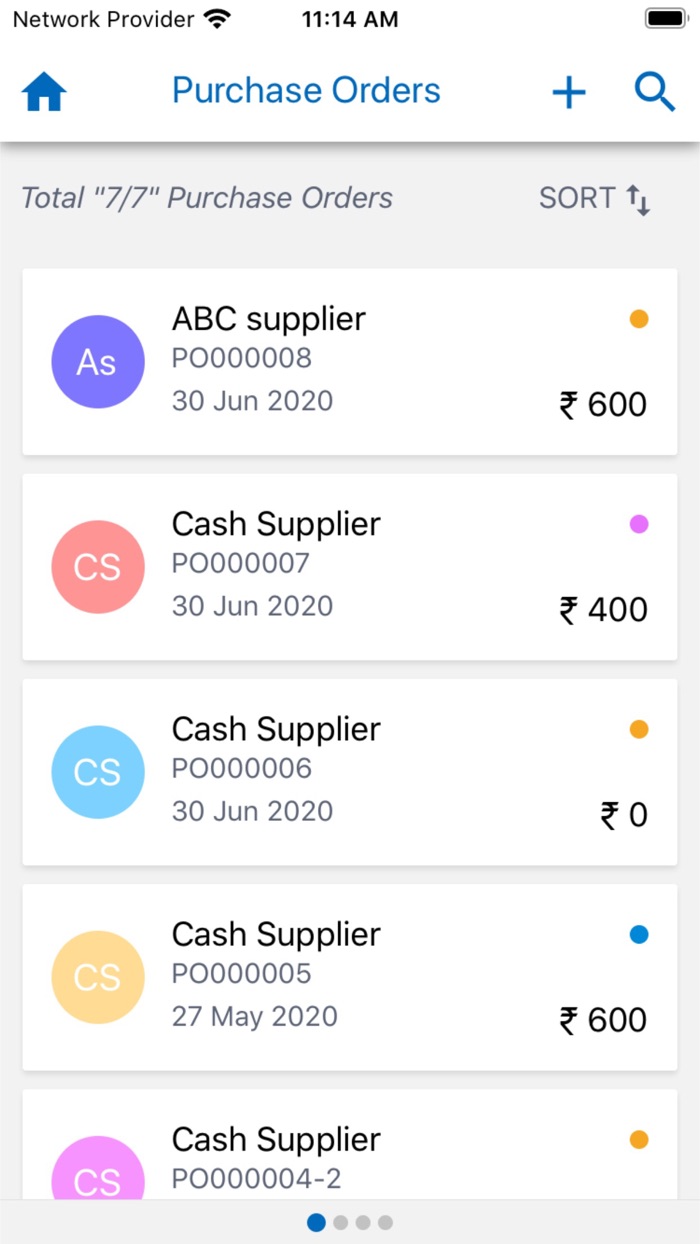This screenshot has height=1244, width=700.
Task: Tap the yellow CS avatar for PO000005
Action: tap(98, 977)
